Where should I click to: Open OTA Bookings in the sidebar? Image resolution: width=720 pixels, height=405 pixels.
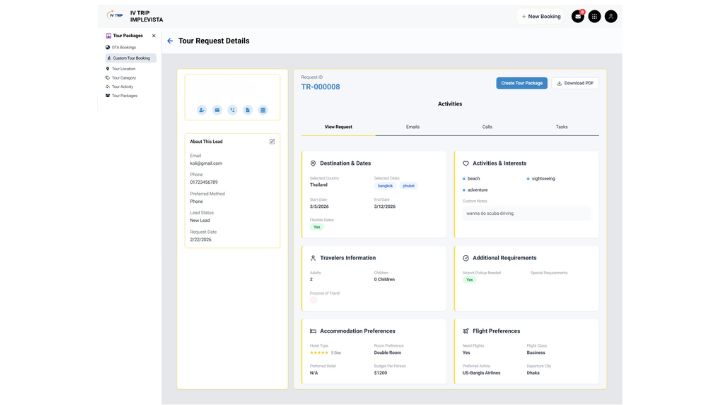pos(124,47)
